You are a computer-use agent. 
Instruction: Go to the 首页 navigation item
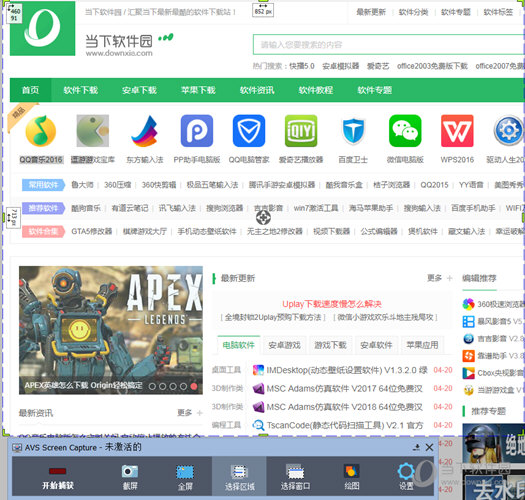click(30, 90)
